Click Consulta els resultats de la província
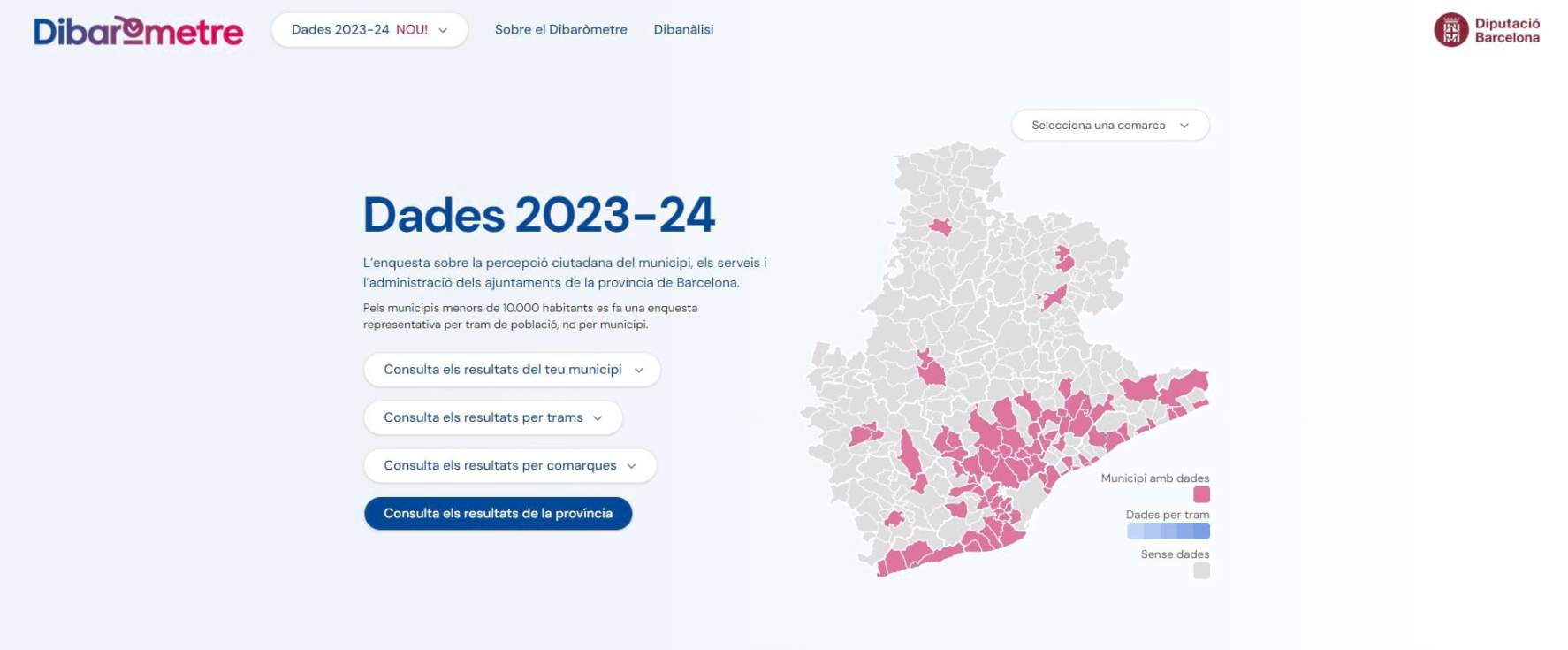1568x650 pixels. click(x=498, y=514)
